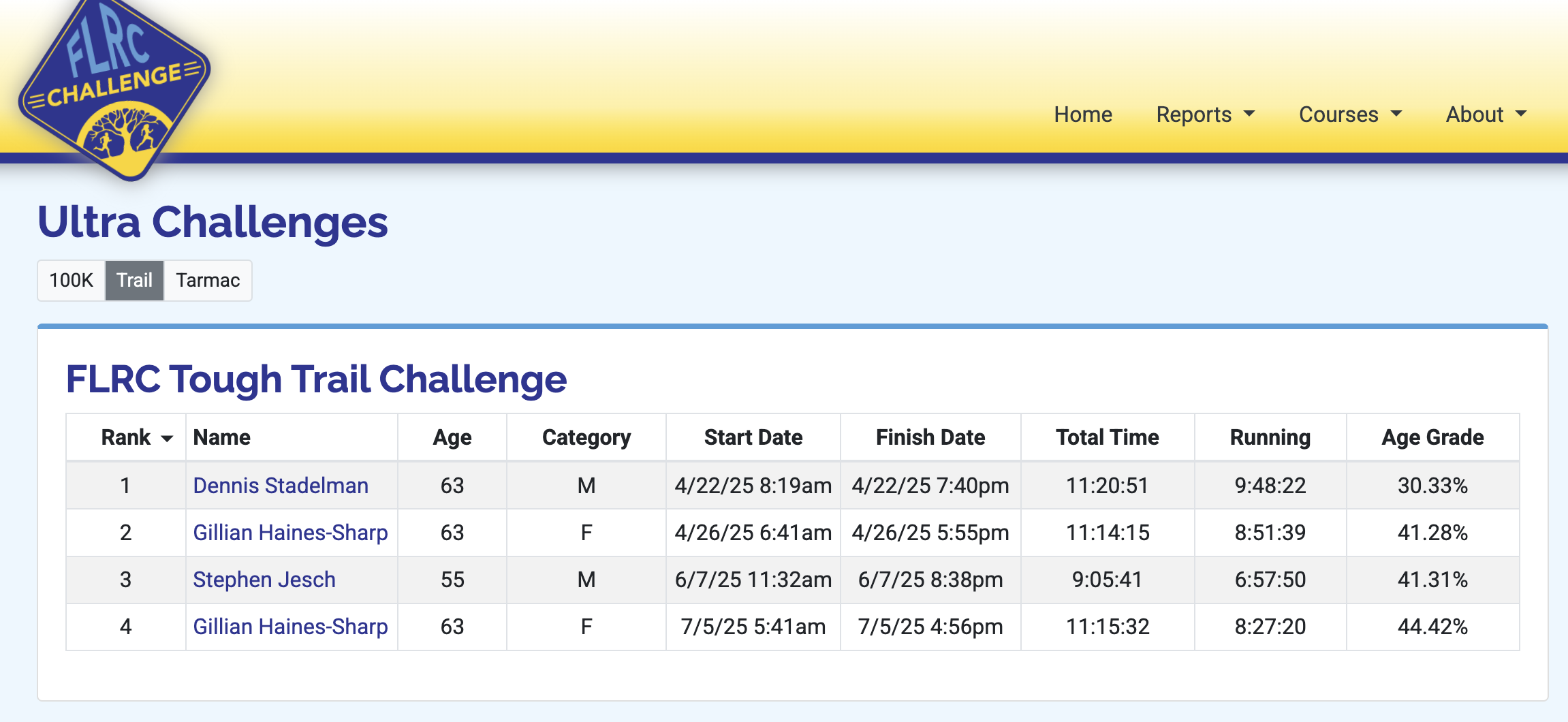The width and height of the screenshot is (1568, 722).
Task: Sort by Start Date column header
Action: click(x=753, y=437)
